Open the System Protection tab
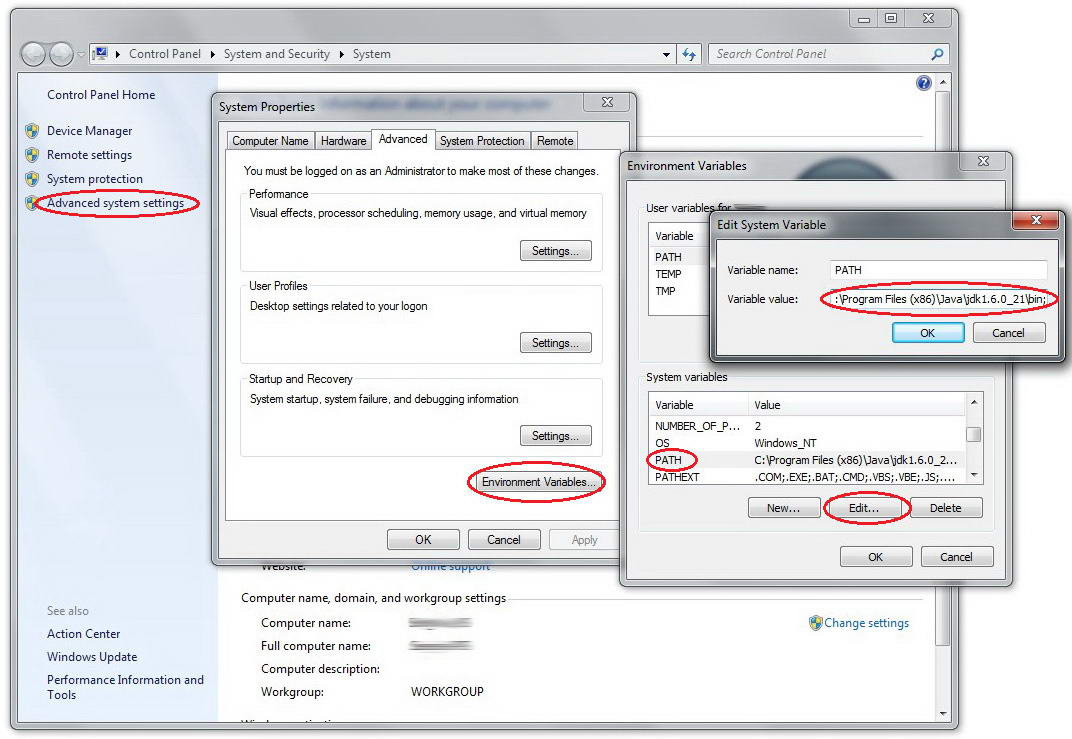The image size is (1072, 739). click(482, 141)
